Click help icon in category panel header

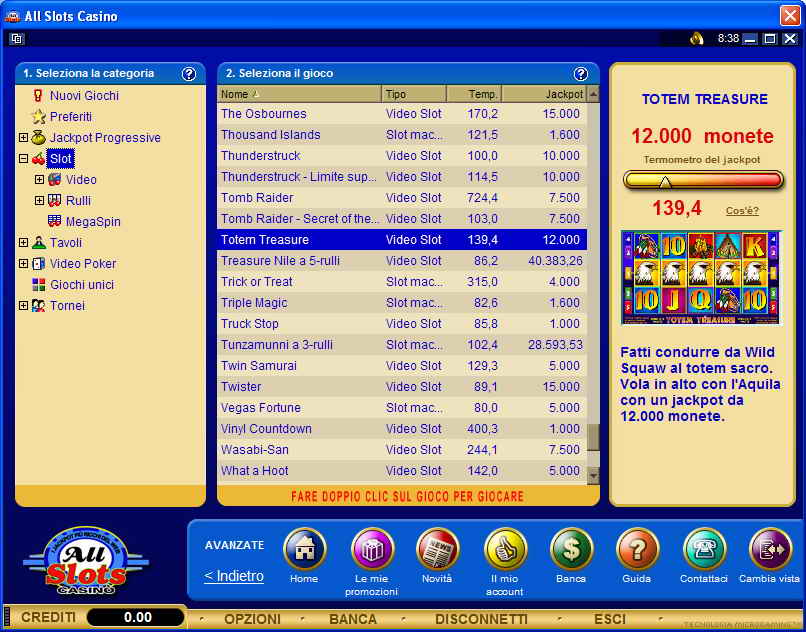click(189, 73)
